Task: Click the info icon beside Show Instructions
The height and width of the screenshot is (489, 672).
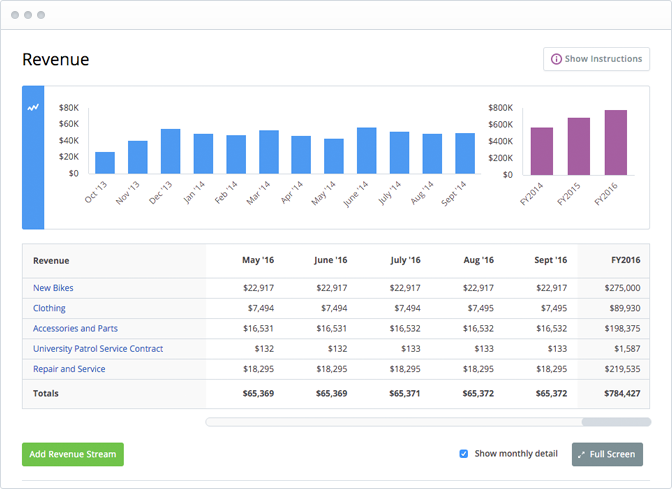Action: tap(556, 59)
